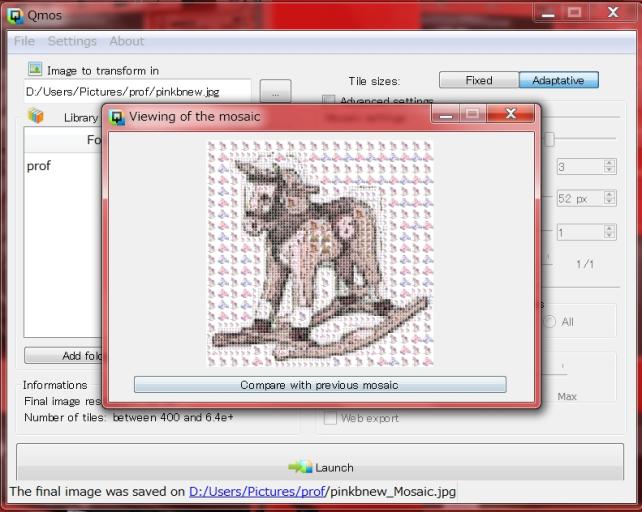This screenshot has height=512, width=642.
Task: Click the image path input field
Action: (x=138, y=91)
